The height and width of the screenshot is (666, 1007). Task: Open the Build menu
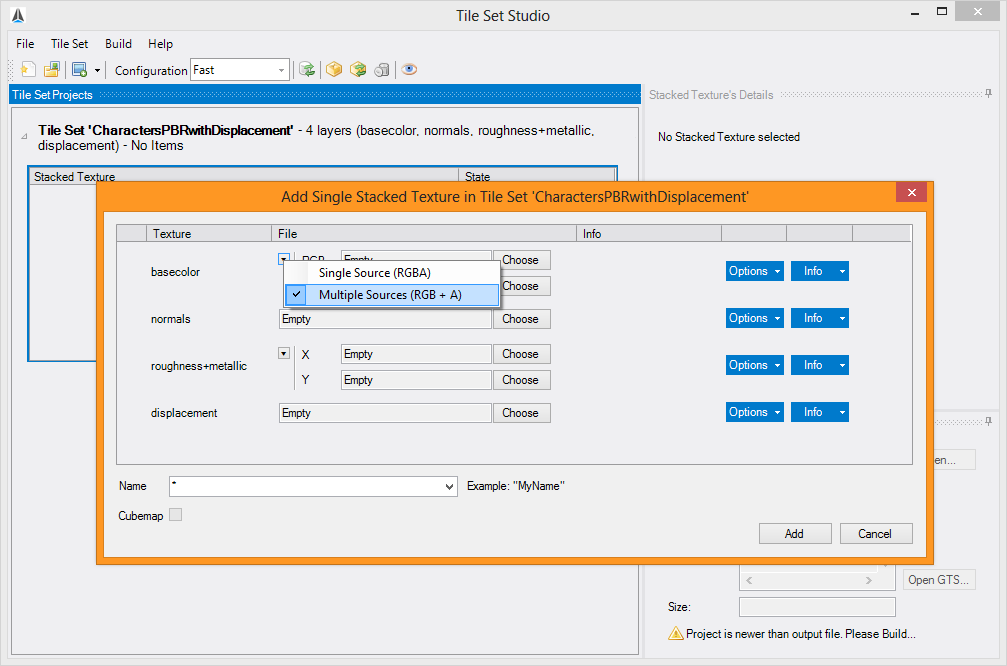tap(118, 44)
